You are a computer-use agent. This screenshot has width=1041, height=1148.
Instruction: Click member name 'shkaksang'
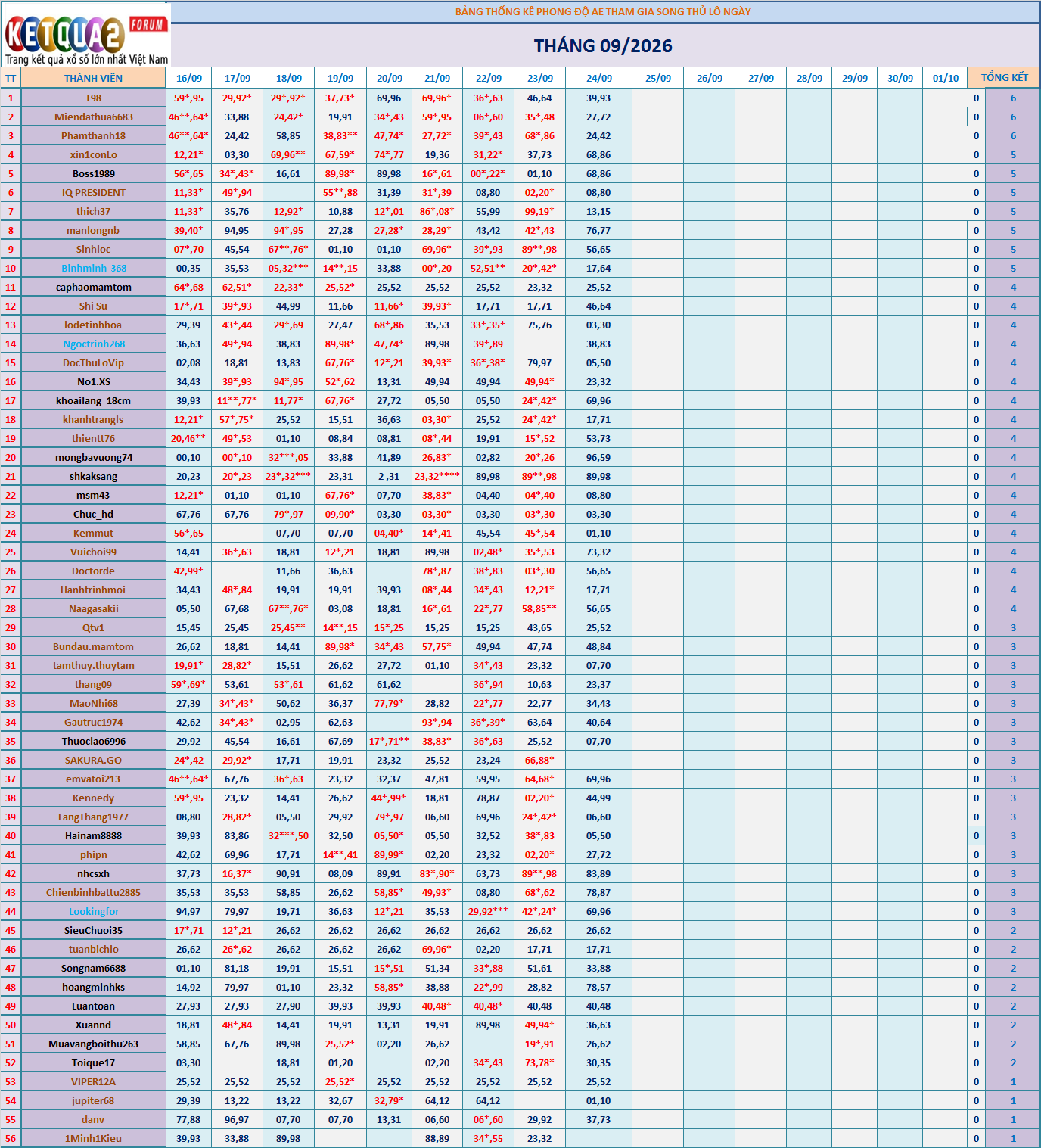point(93,476)
